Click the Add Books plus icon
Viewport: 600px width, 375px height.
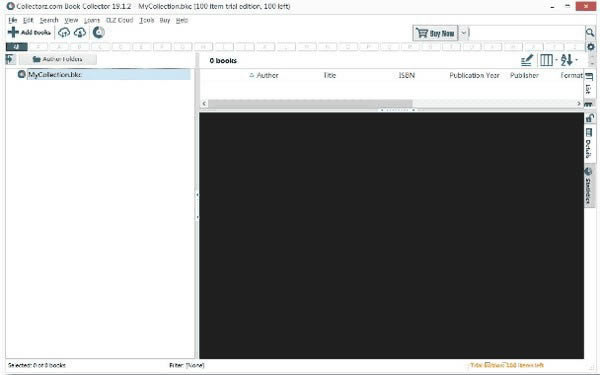(x=13, y=32)
